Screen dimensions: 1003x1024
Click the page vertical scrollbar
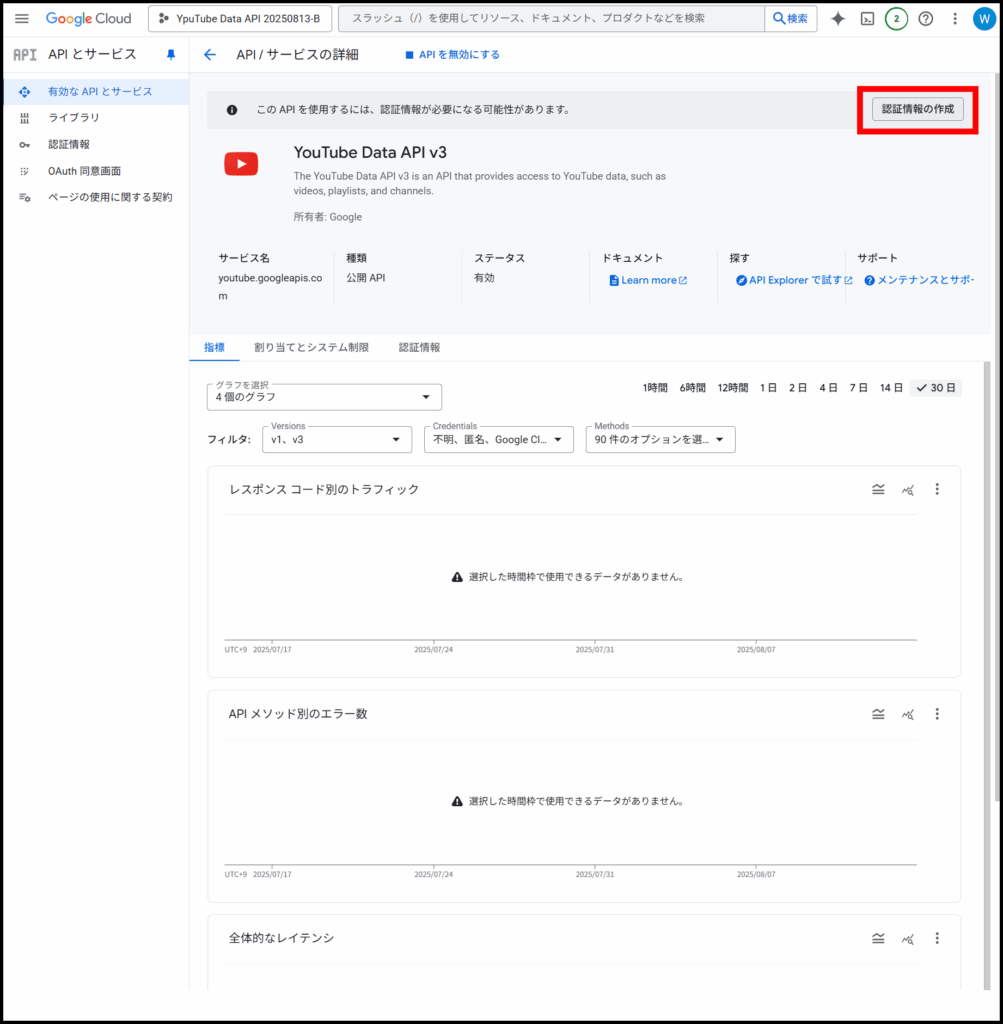click(x=996, y=438)
